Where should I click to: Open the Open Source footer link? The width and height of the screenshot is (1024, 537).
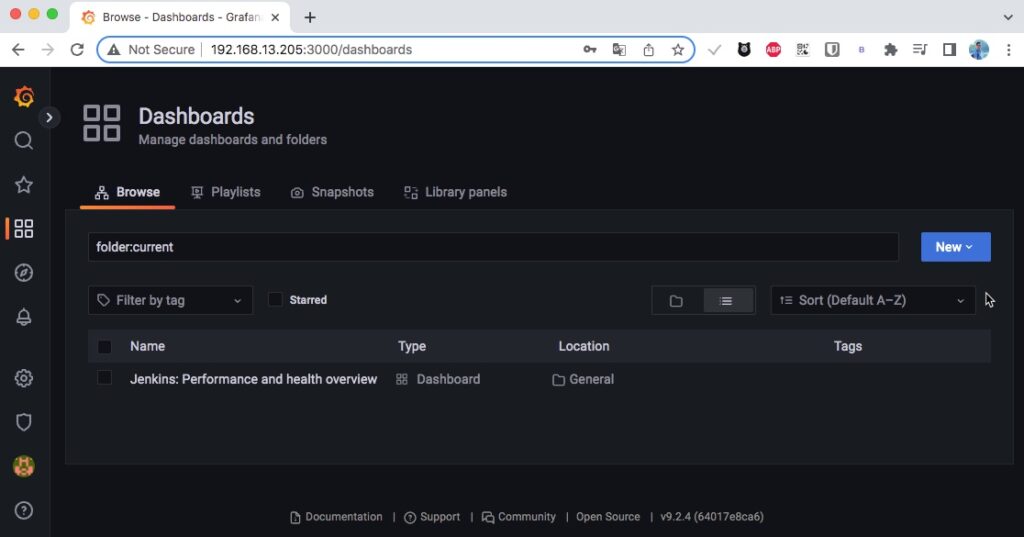[x=608, y=517]
